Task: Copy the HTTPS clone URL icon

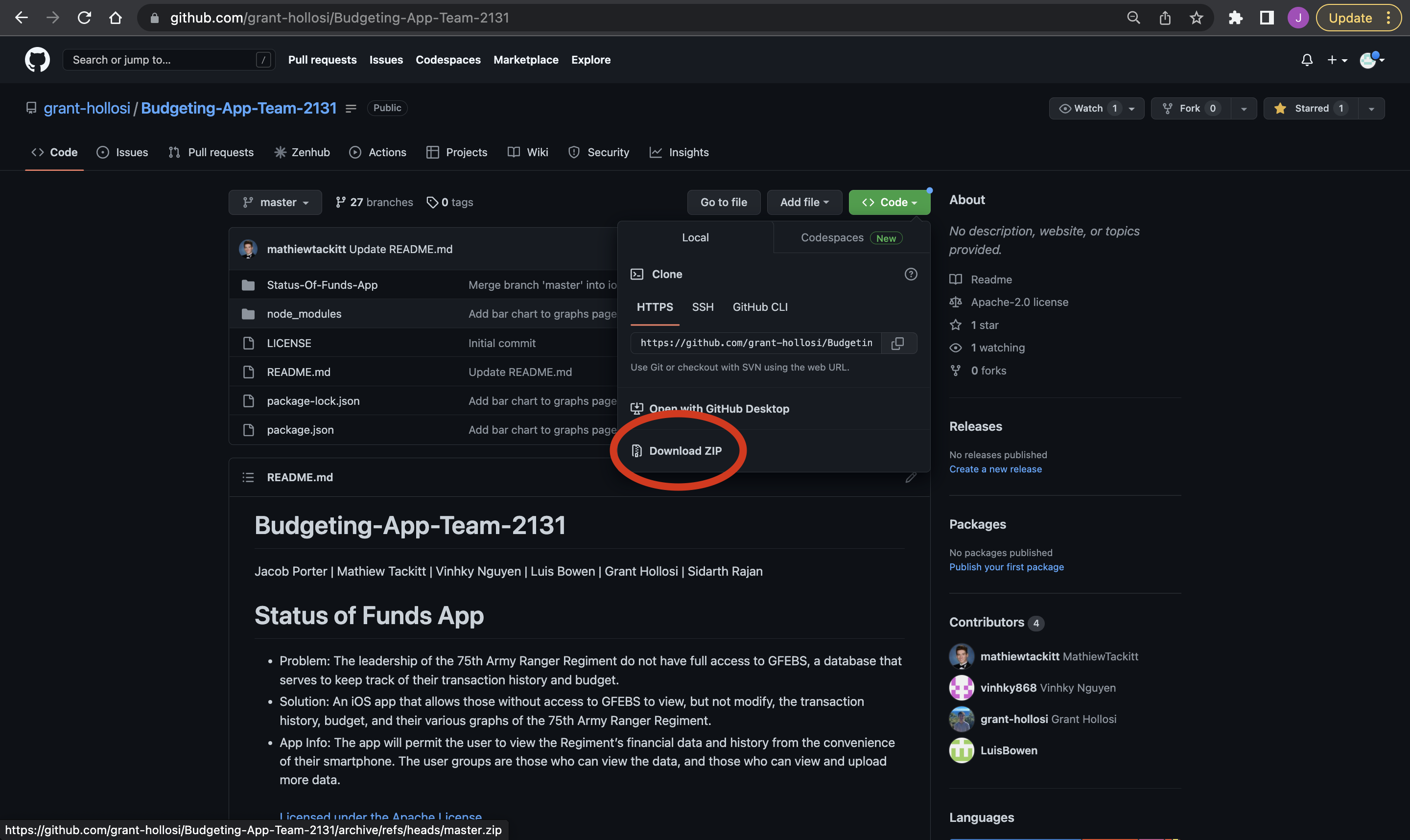Action: [x=898, y=343]
